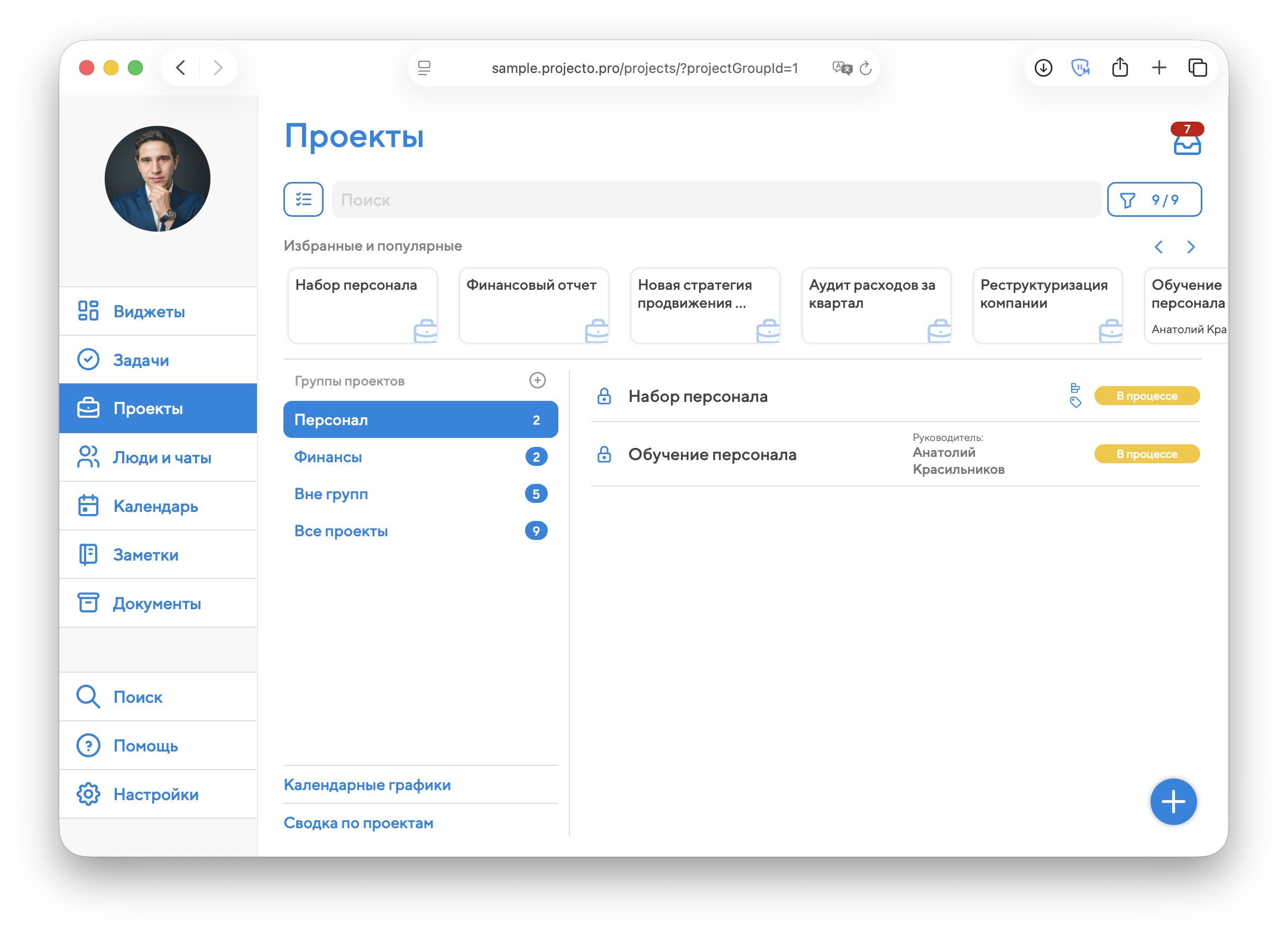
Task: Toggle the list view button
Action: (x=303, y=199)
